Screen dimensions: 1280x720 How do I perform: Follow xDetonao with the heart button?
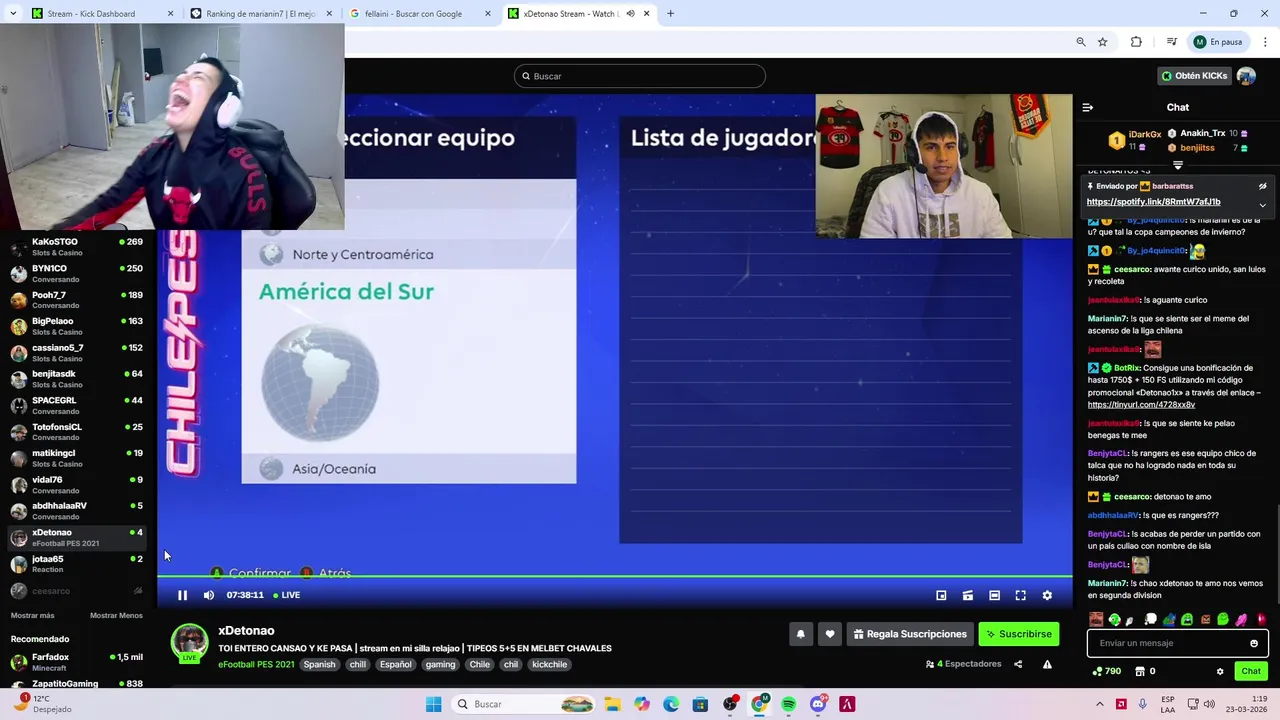830,634
